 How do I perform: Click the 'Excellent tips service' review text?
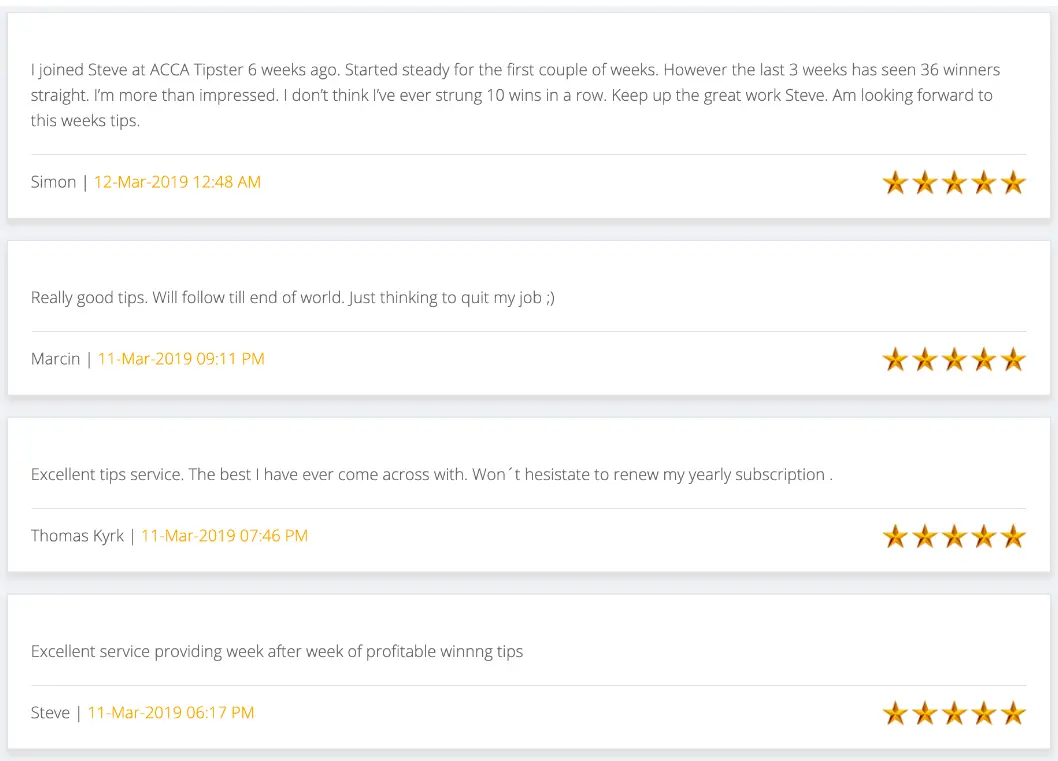432,474
